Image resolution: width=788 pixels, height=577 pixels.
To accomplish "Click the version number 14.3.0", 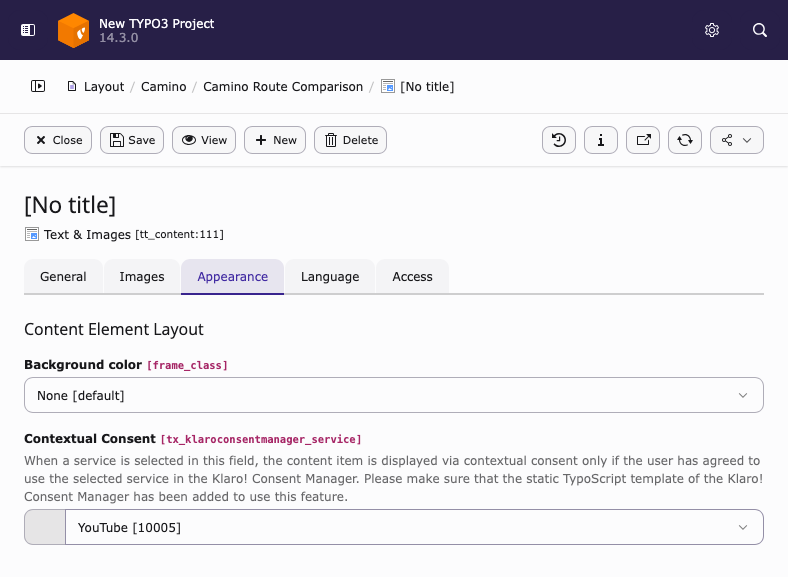I will 119,38.
